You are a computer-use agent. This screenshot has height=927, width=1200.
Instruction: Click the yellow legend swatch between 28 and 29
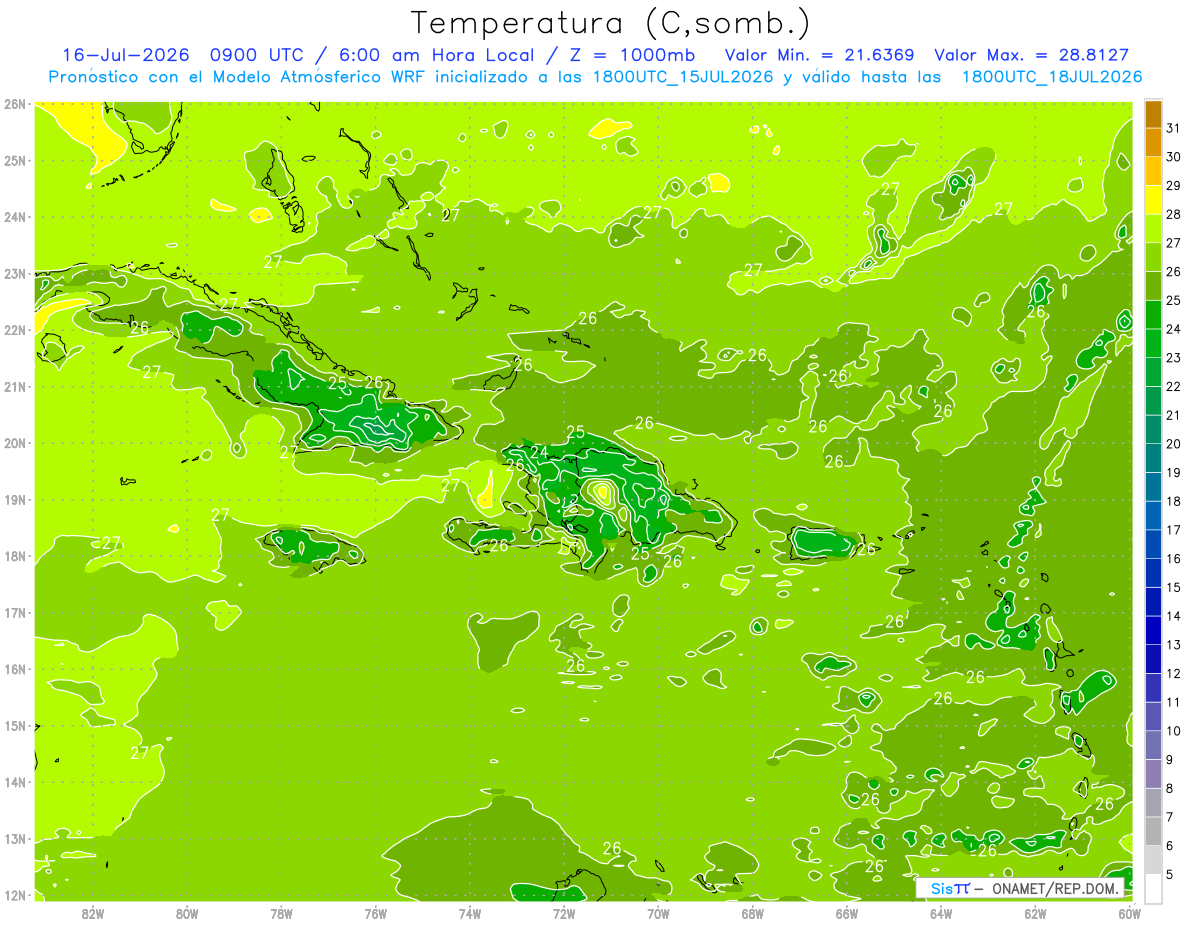pos(1153,200)
